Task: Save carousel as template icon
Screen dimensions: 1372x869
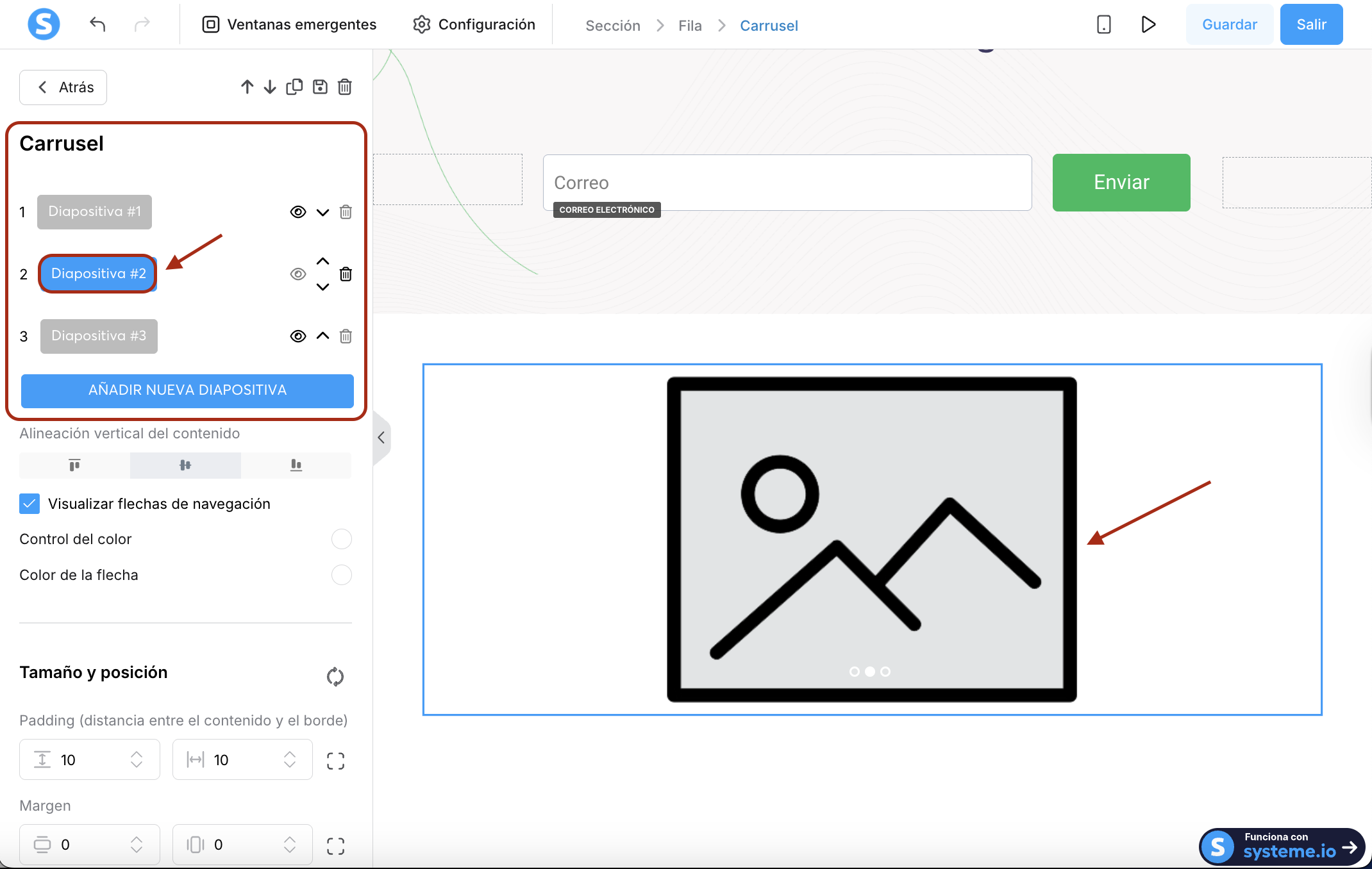Action: 320,87
